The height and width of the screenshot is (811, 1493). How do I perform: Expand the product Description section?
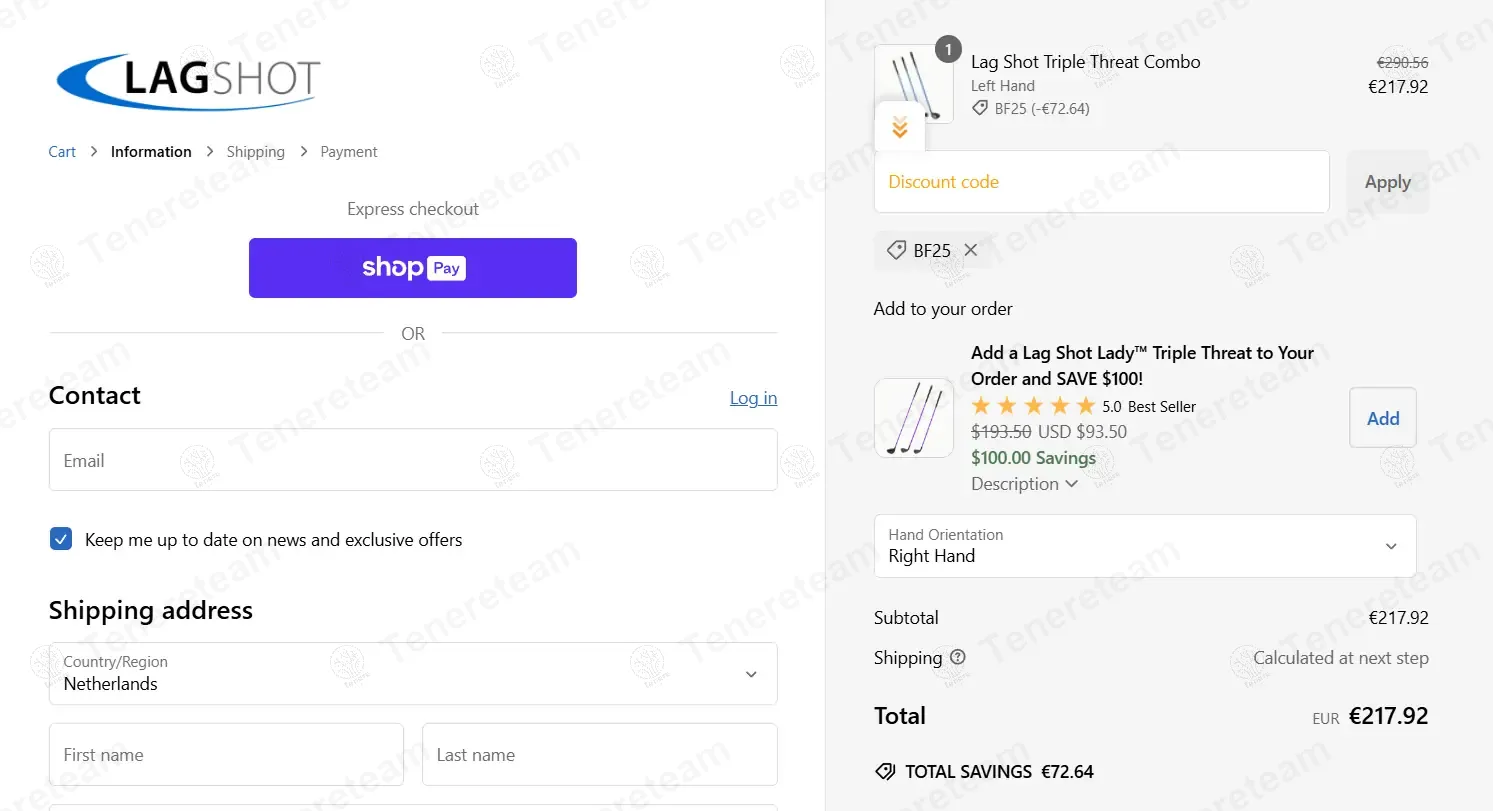[x=1024, y=484]
